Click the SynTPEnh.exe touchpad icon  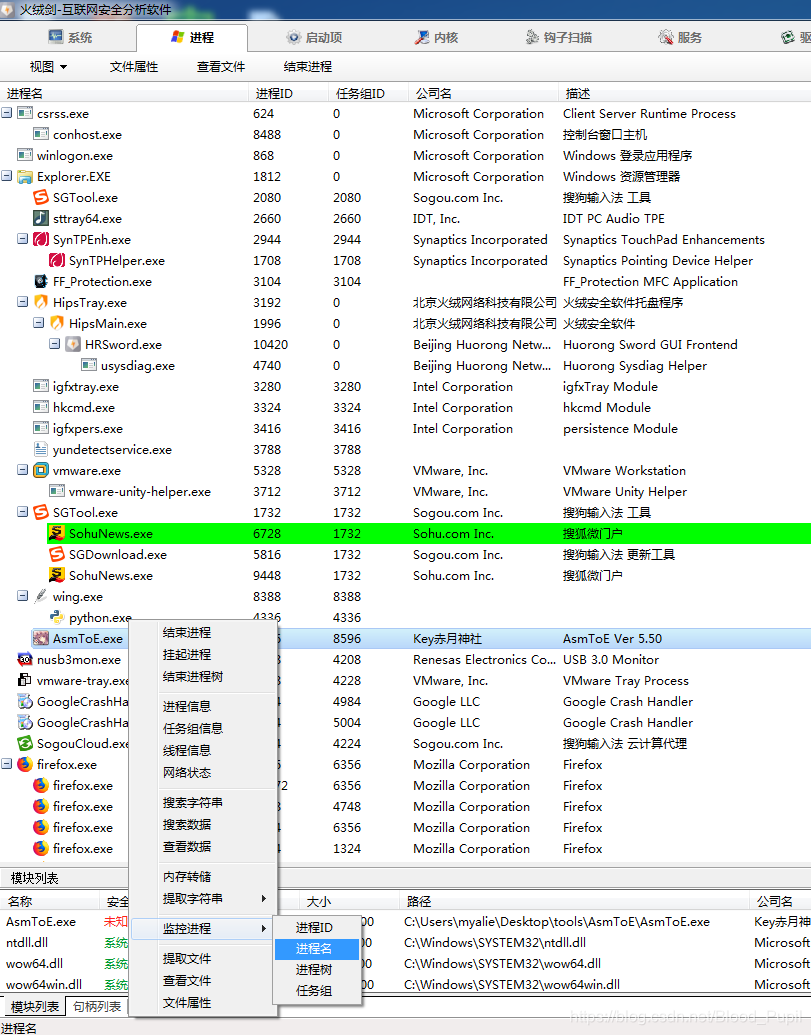(x=41, y=240)
